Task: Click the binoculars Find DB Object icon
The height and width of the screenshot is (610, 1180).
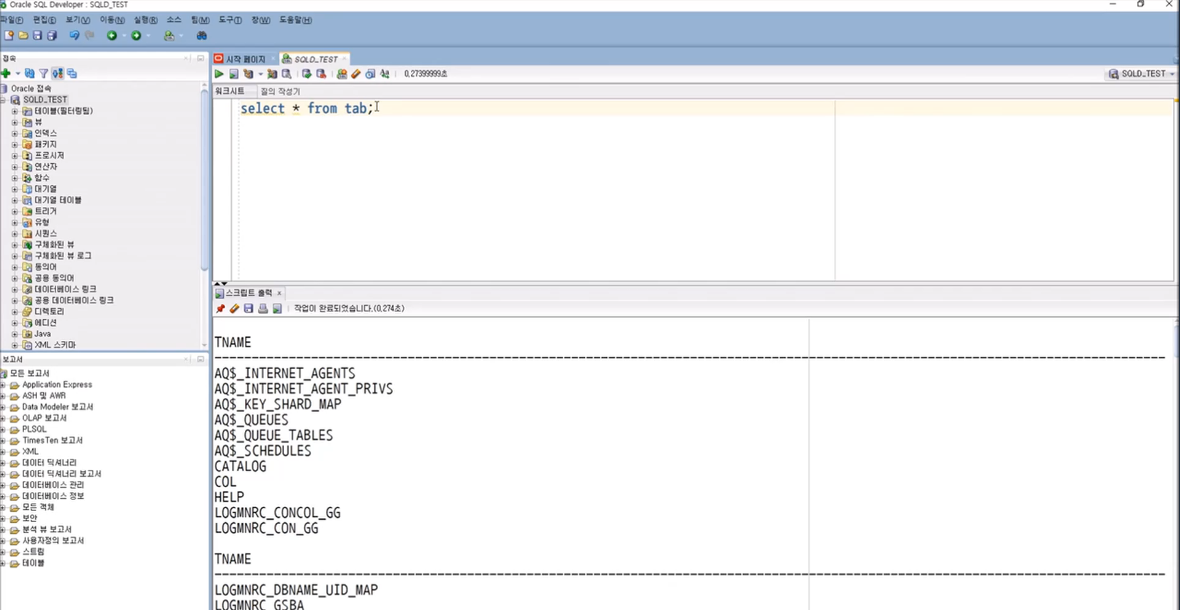Action: tap(202, 35)
